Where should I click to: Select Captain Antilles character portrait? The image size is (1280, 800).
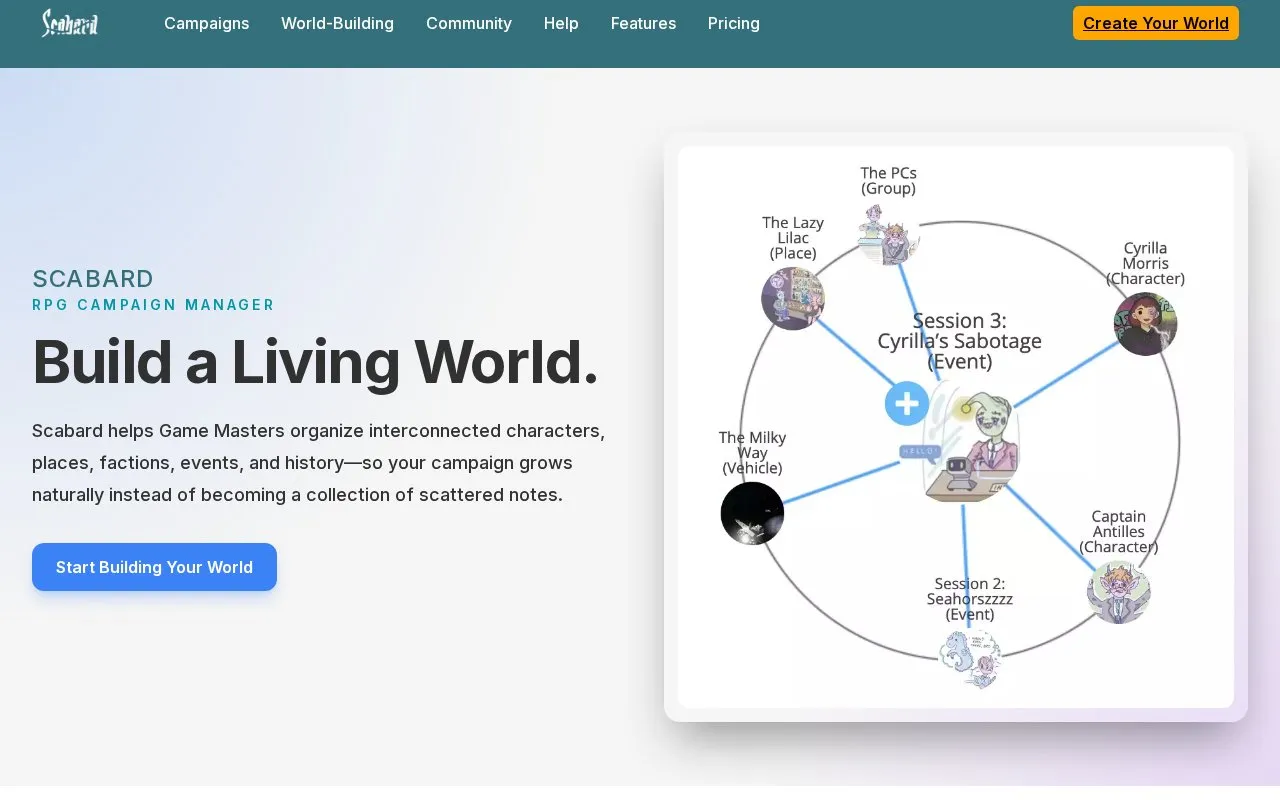(x=1119, y=592)
